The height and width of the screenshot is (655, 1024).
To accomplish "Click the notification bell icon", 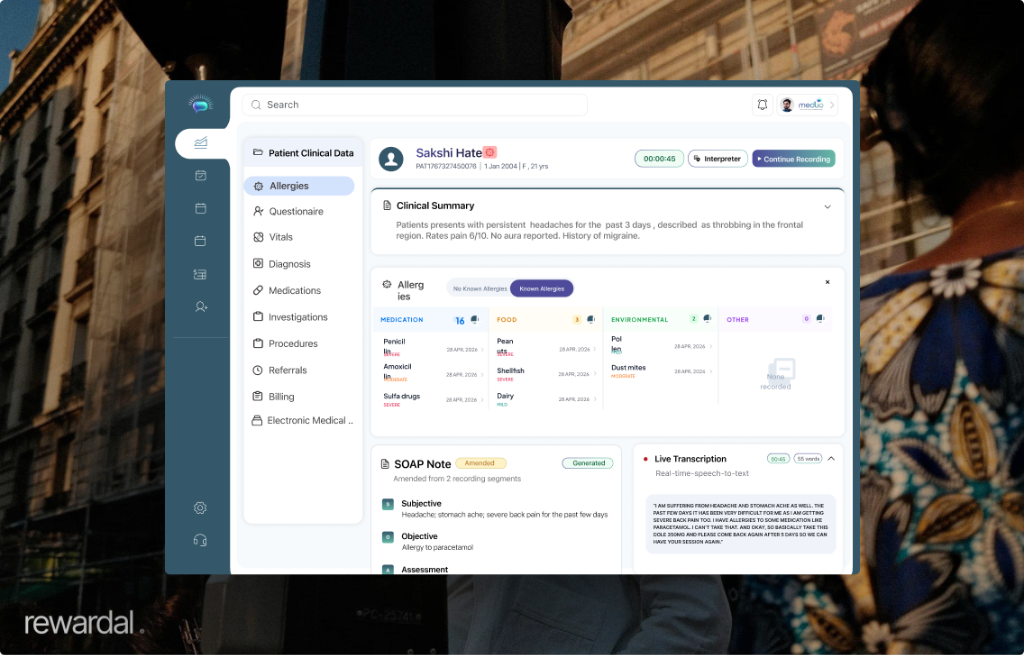I will click(x=762, y=104).
